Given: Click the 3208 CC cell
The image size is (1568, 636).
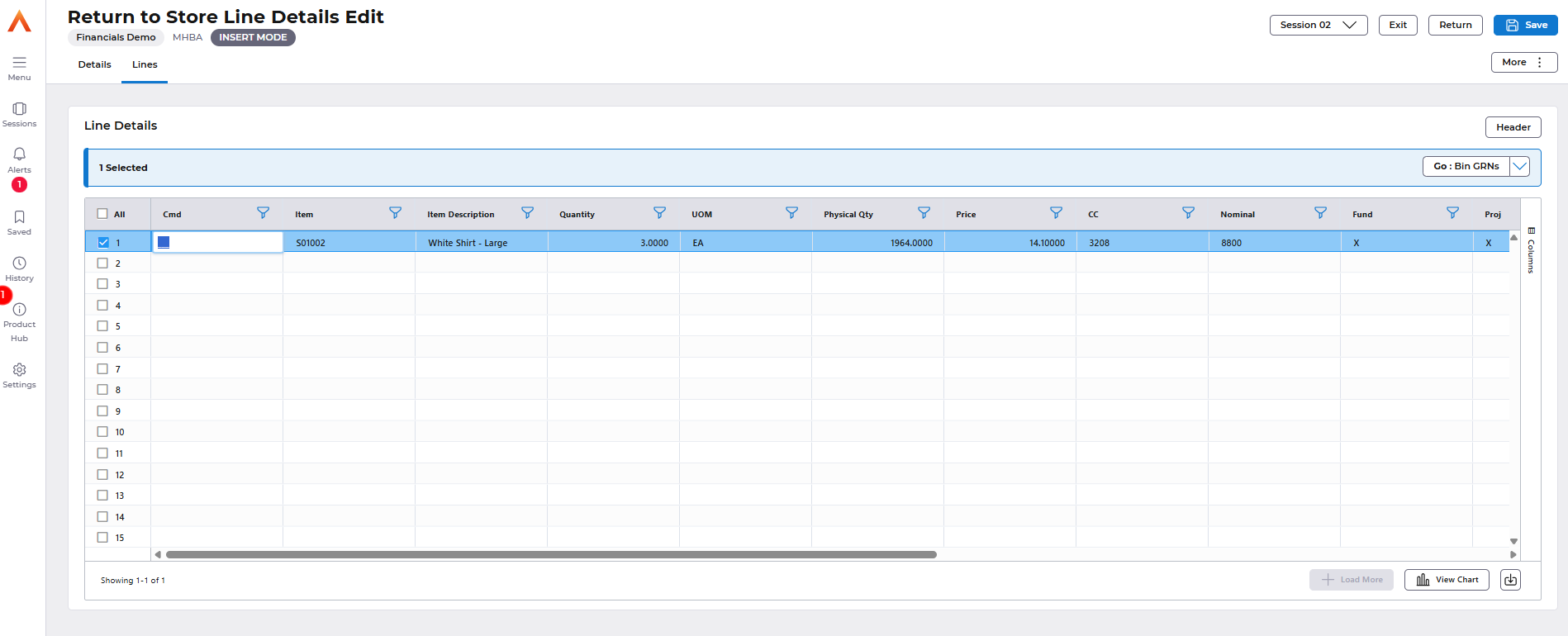Looking at the screenshot, I should (1143, 243).
